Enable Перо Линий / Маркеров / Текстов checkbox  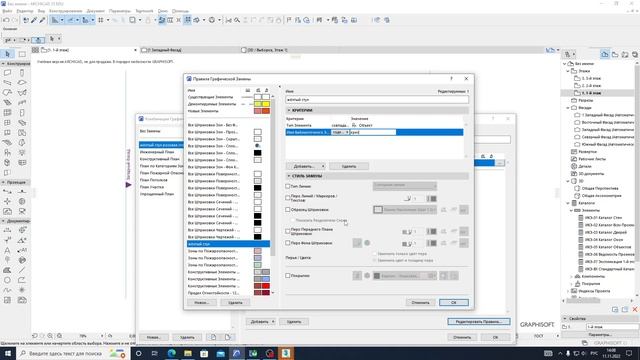tap(288, 198)
